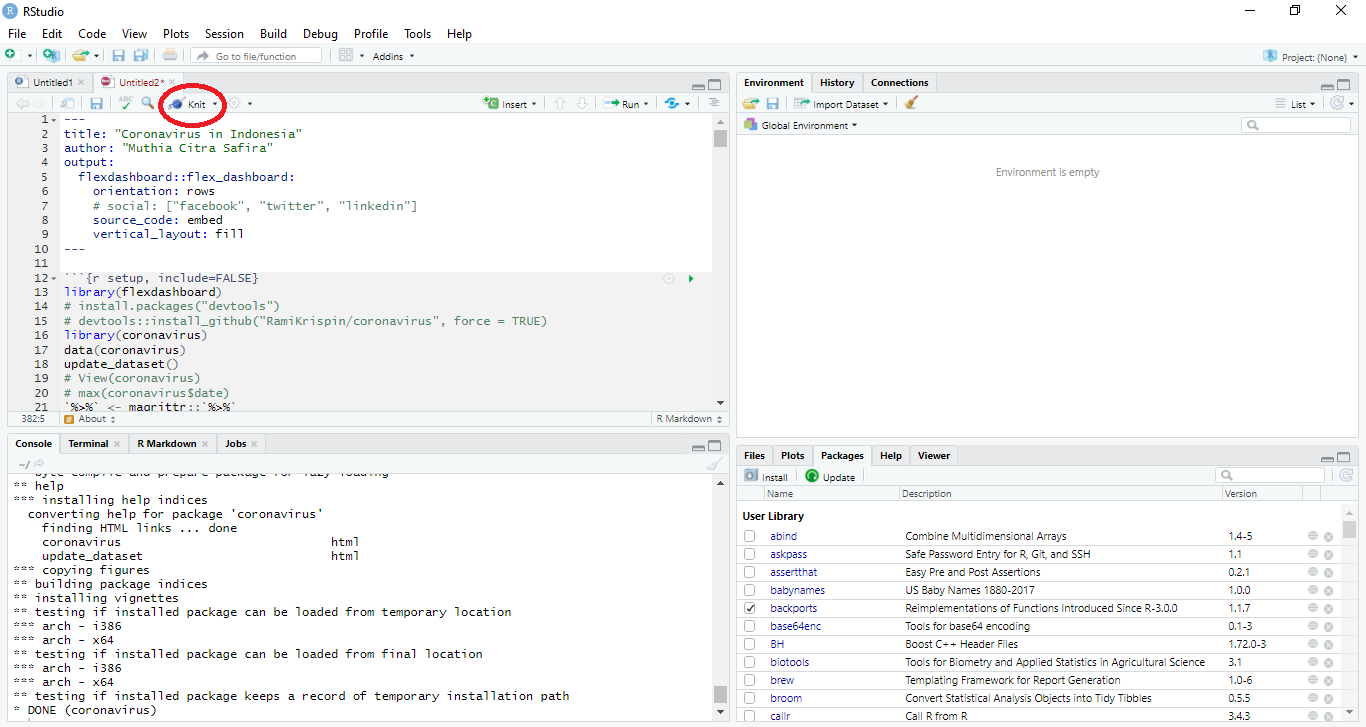Run the setup chunk's green arrow
The height and width of the screenshot is (727, 1366).
(691, 278)
